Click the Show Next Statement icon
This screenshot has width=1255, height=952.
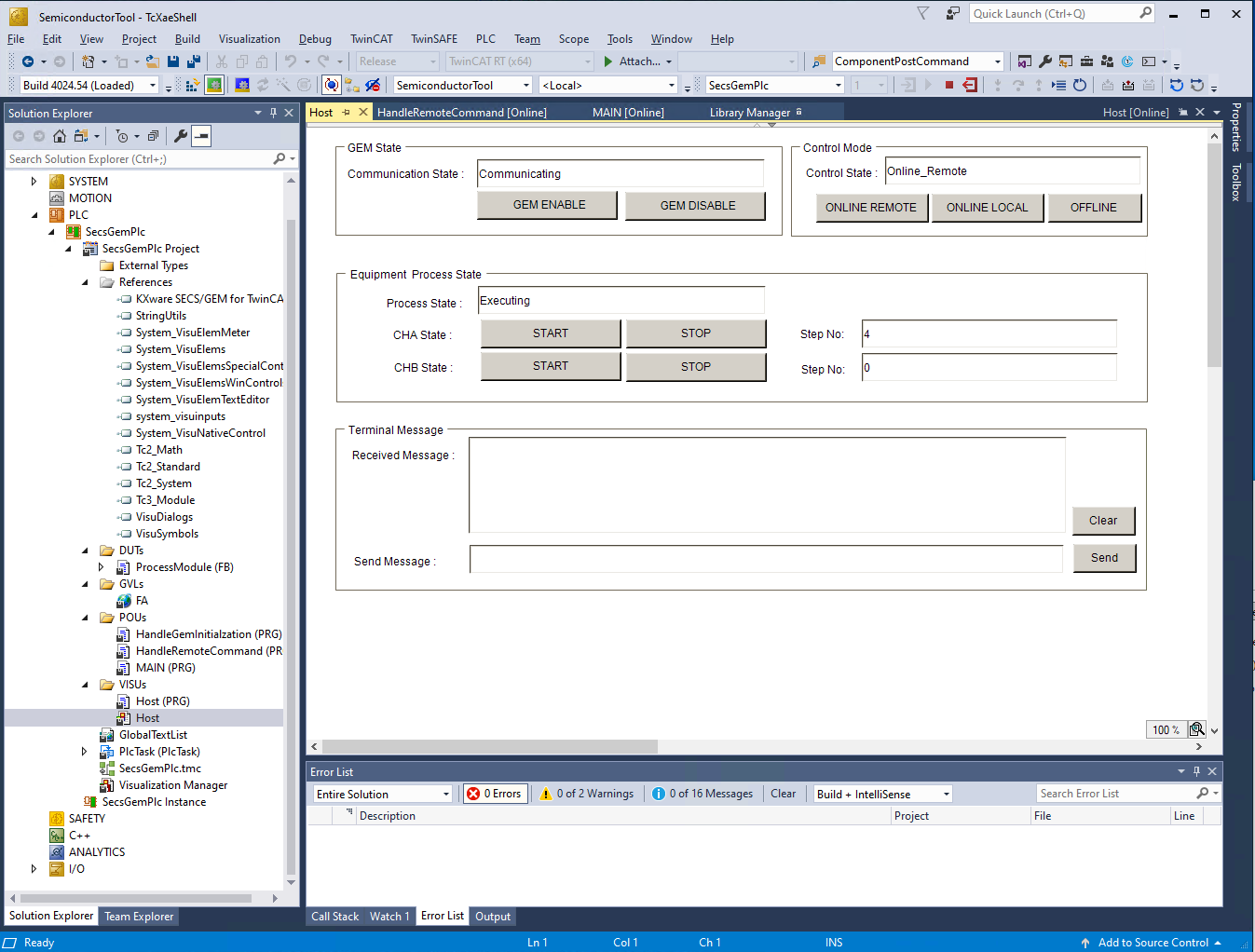1059,85
